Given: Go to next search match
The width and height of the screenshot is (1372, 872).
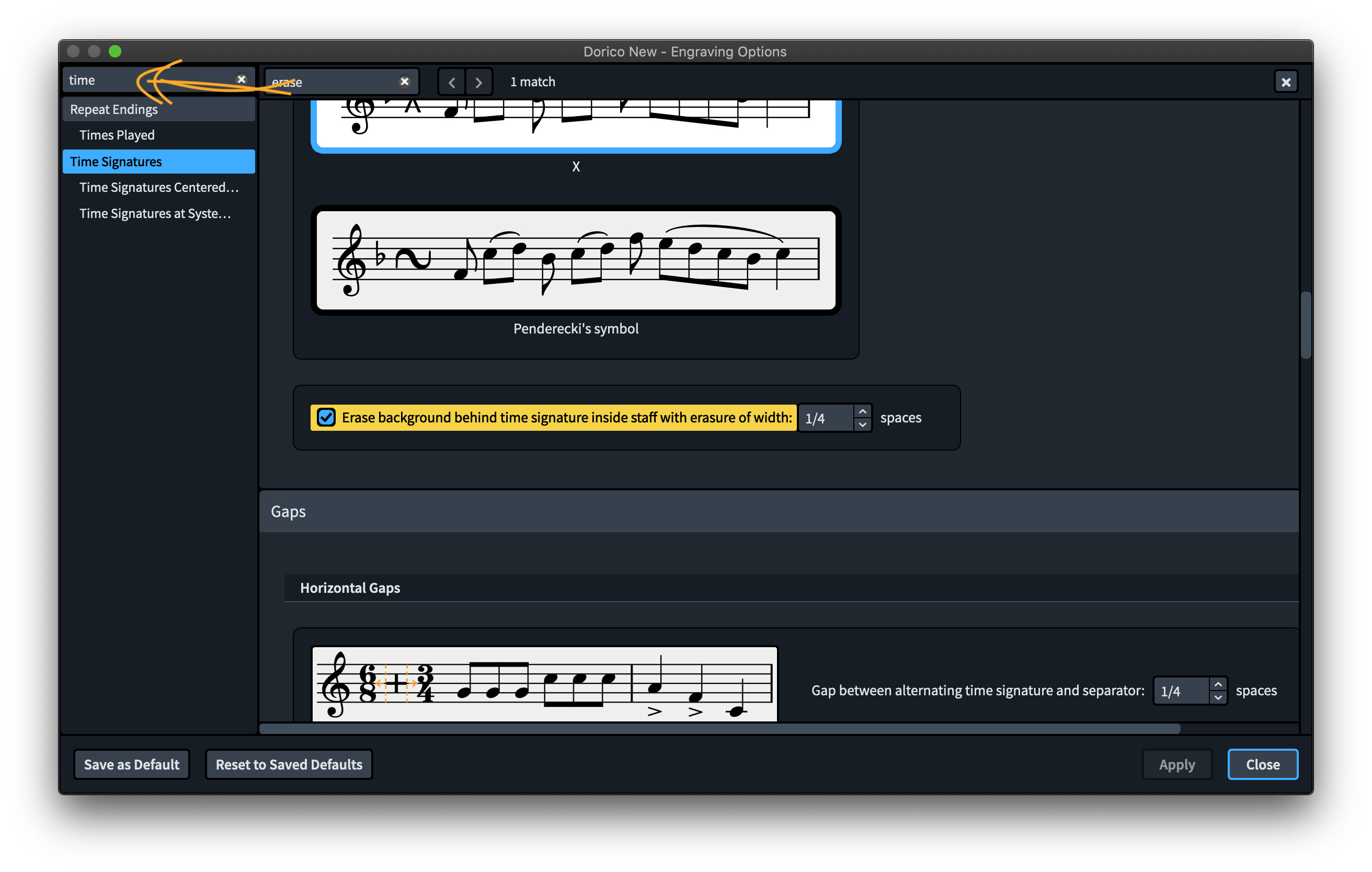Looking at the screenshot, I should point(478,82).
